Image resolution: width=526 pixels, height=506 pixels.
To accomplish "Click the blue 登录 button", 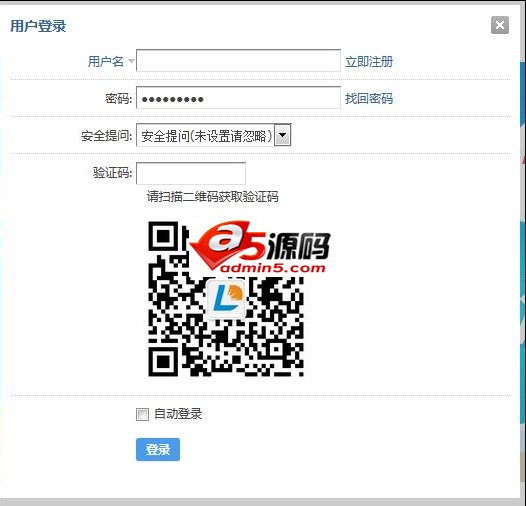I will 158,449.
